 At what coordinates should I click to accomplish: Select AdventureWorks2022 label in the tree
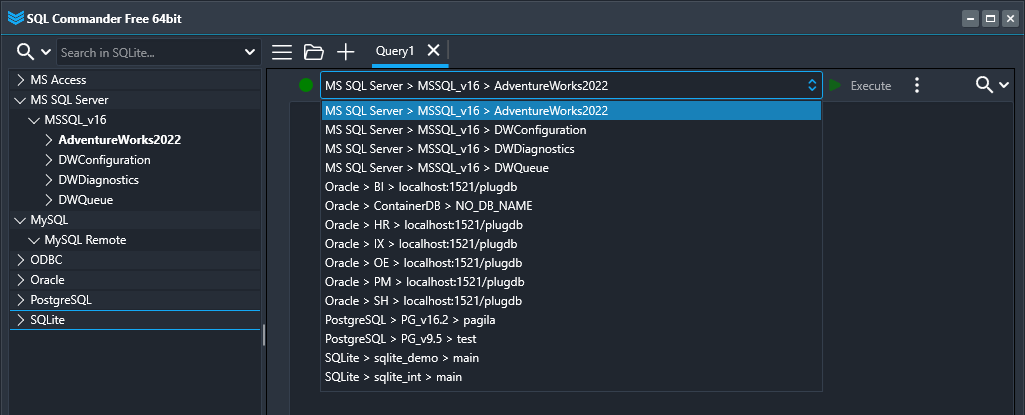[120, 140]
